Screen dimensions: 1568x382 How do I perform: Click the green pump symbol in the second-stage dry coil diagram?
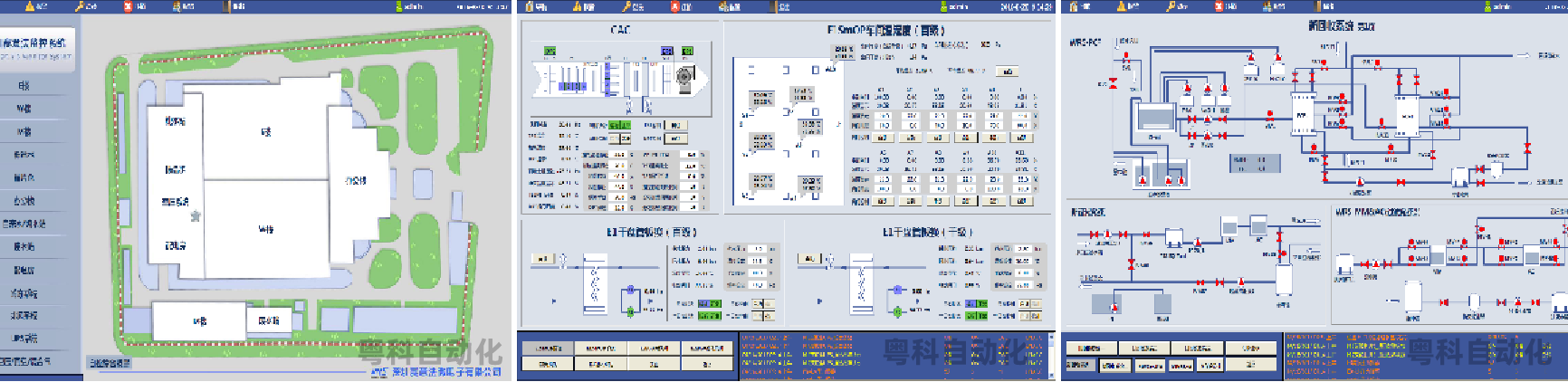coord(897,311)
